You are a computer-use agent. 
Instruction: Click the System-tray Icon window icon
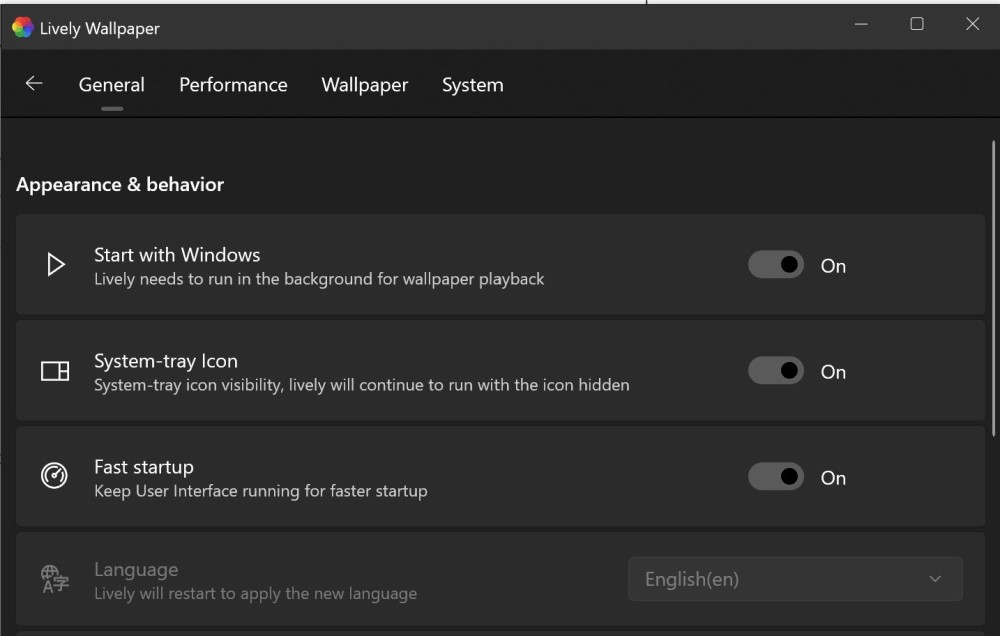click(x=55, y=371)
